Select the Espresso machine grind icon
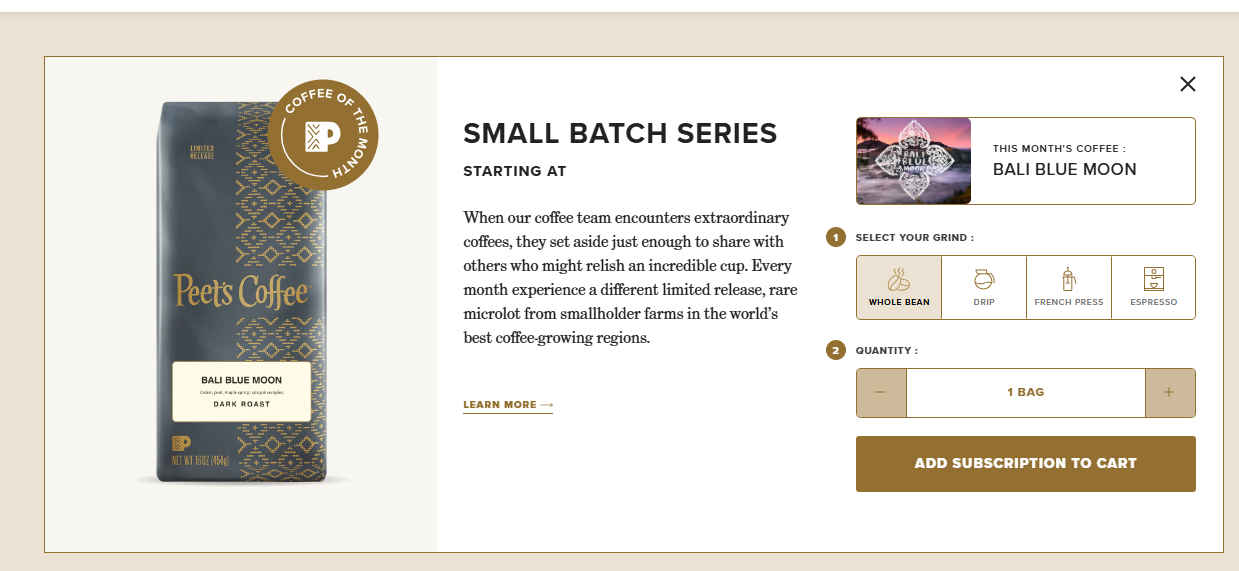The width and height of the screenshot is (1239, 571). point(1153,287)
